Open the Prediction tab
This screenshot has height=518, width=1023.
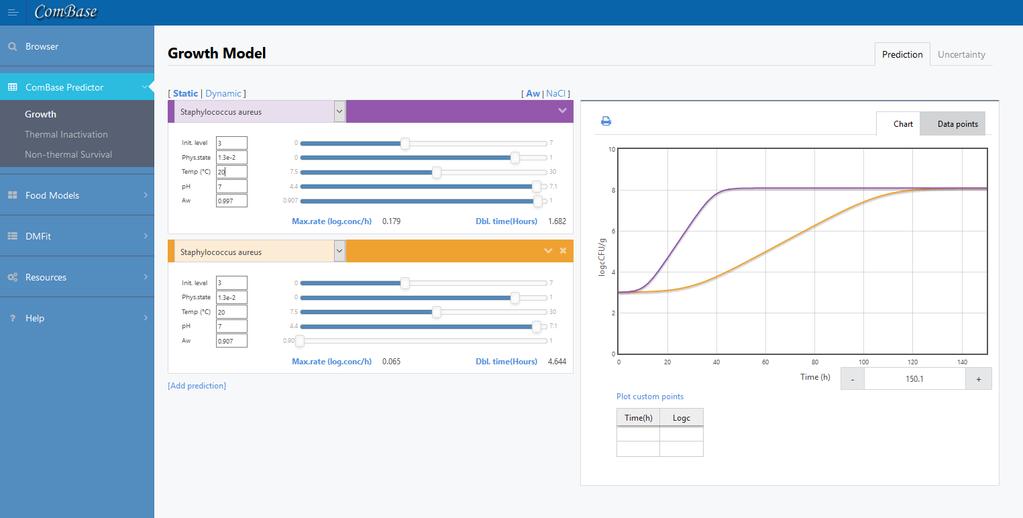pyautogui.click(x=902, y=55)
